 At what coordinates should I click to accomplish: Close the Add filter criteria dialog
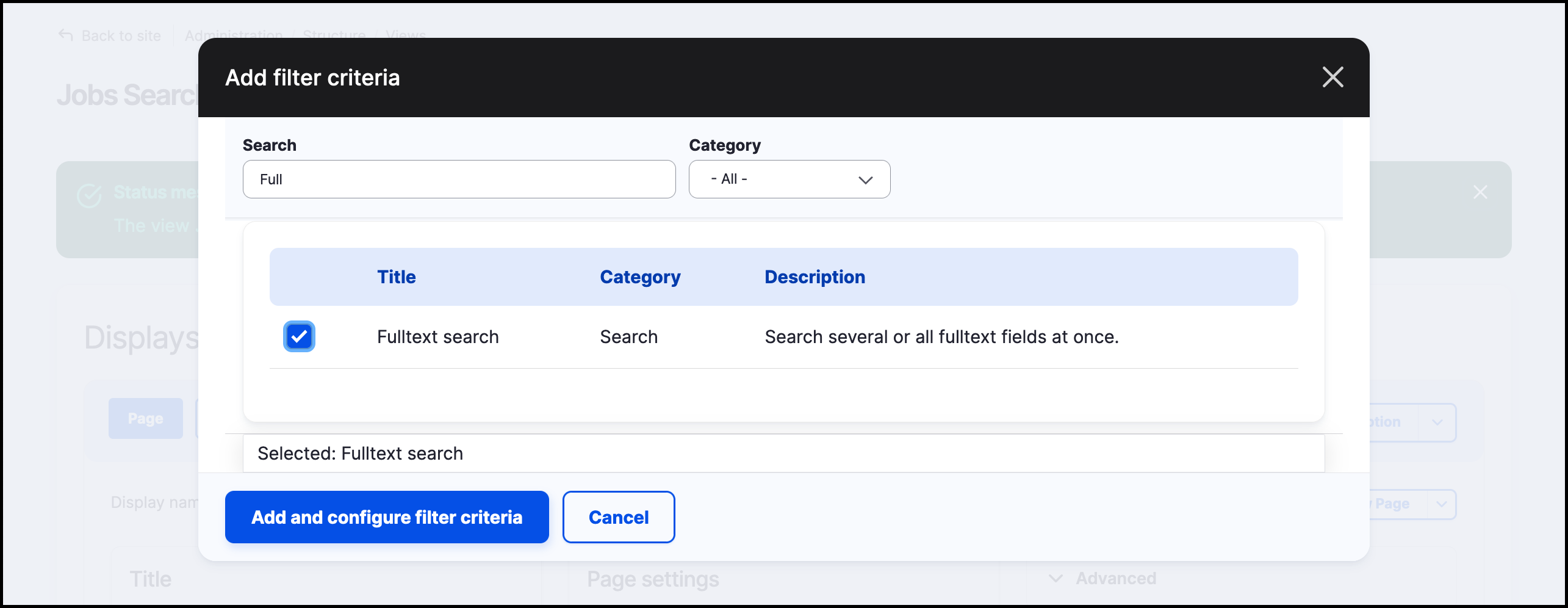[1333, 77]
